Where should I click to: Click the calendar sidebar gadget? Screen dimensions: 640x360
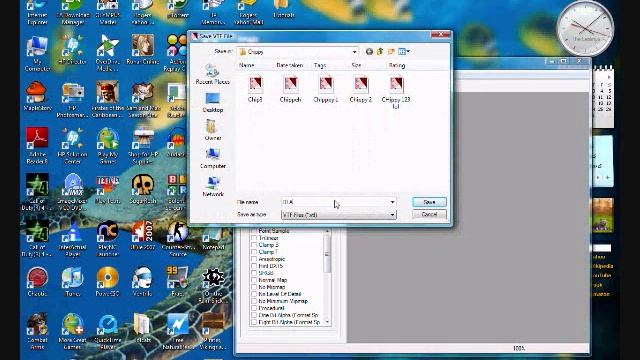tap(603, 96)
